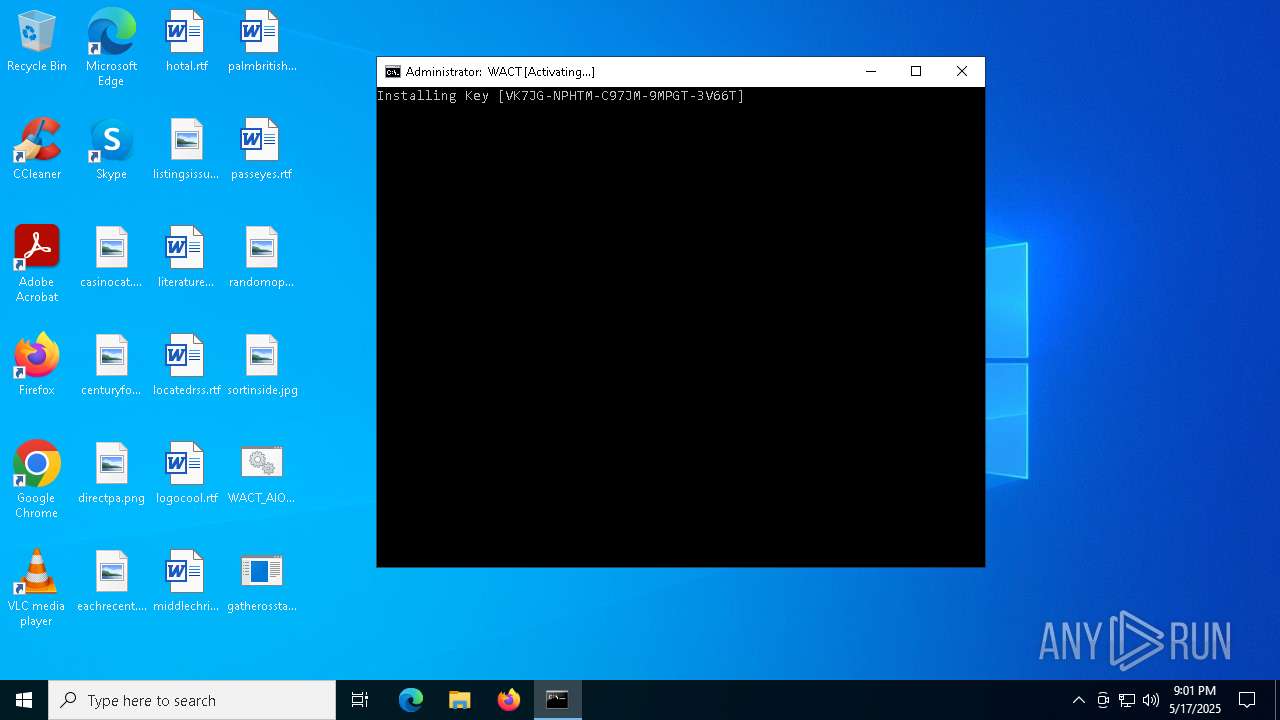This screenshot has height=720, width=1280.
Task: Click the Installing Key text line
Action: click(561, 96)
